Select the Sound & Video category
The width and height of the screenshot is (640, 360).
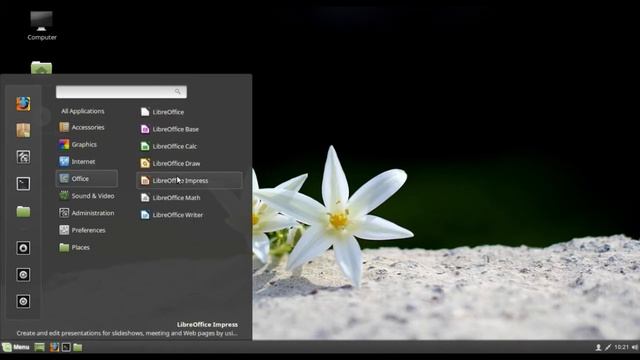[87, 196]
